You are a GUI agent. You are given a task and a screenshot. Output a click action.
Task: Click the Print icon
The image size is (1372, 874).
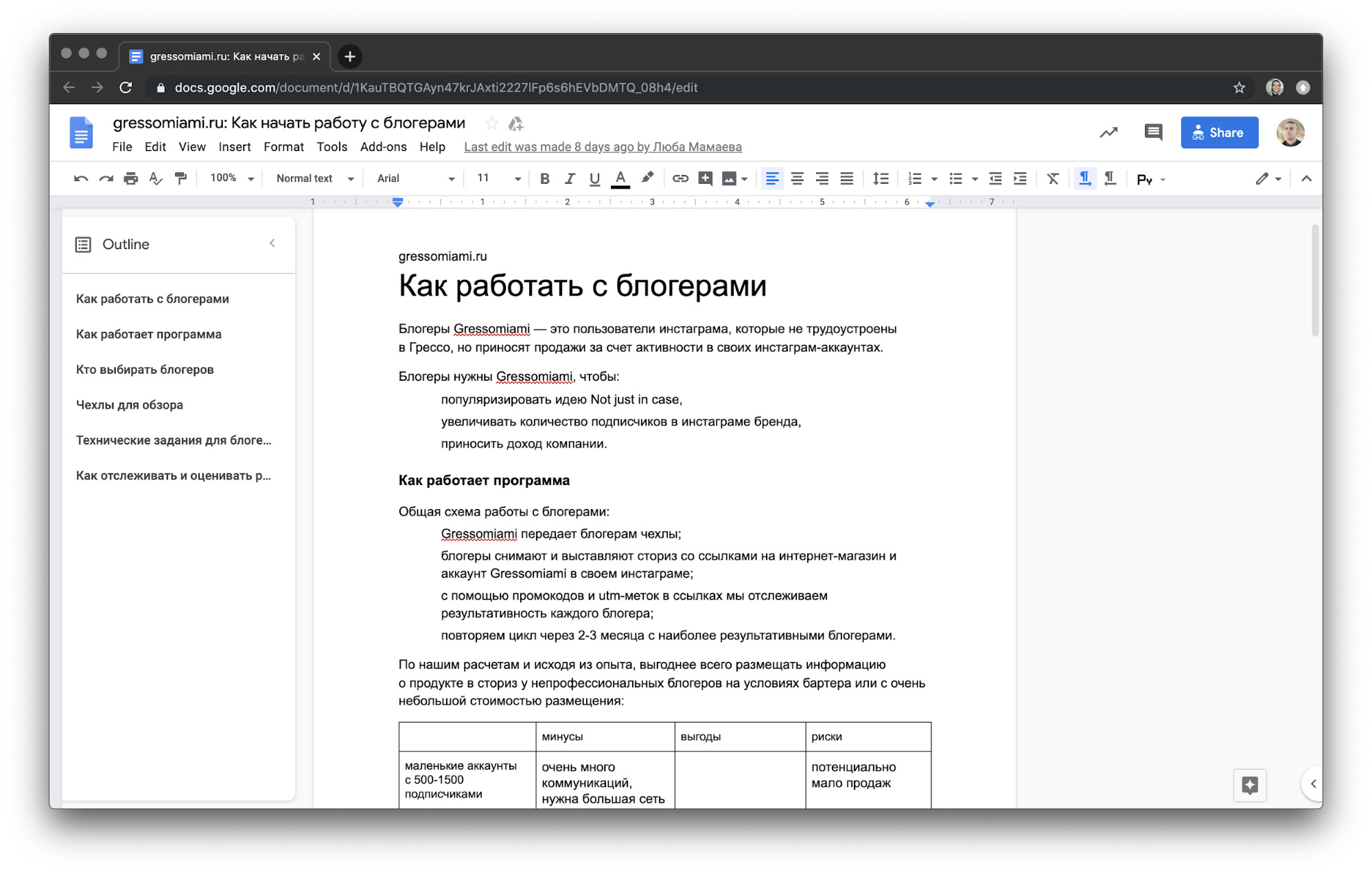(130, 179)
